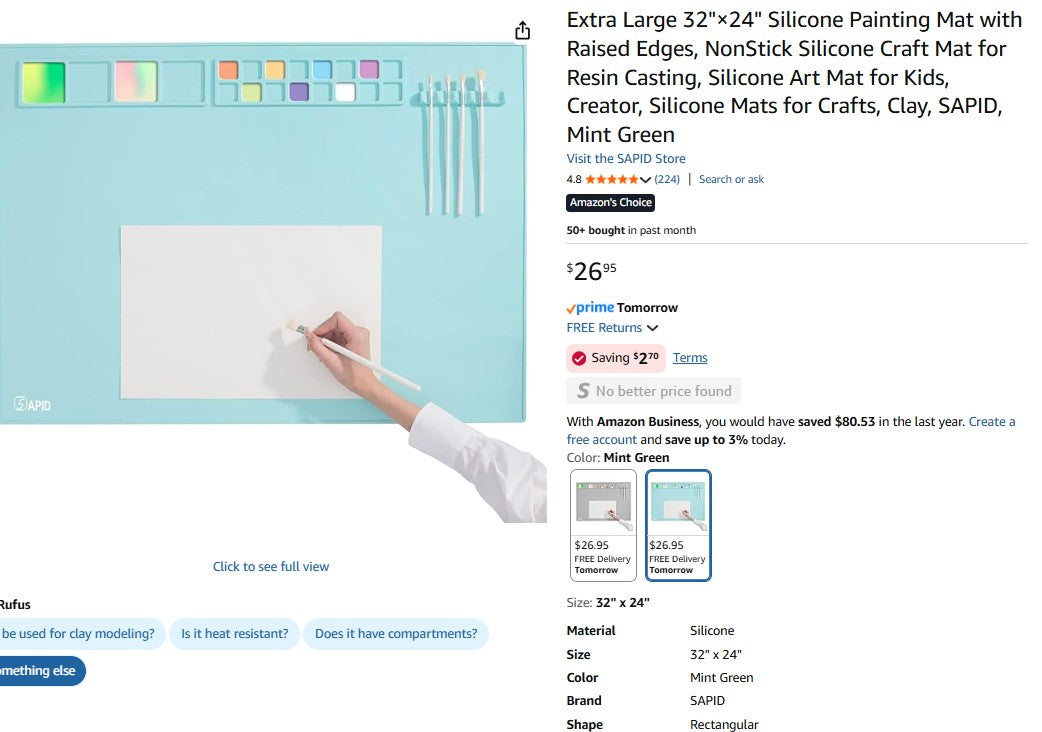Click to see full view of image
This screenshot has height=732, width=1042.
(x=271, y=567)
